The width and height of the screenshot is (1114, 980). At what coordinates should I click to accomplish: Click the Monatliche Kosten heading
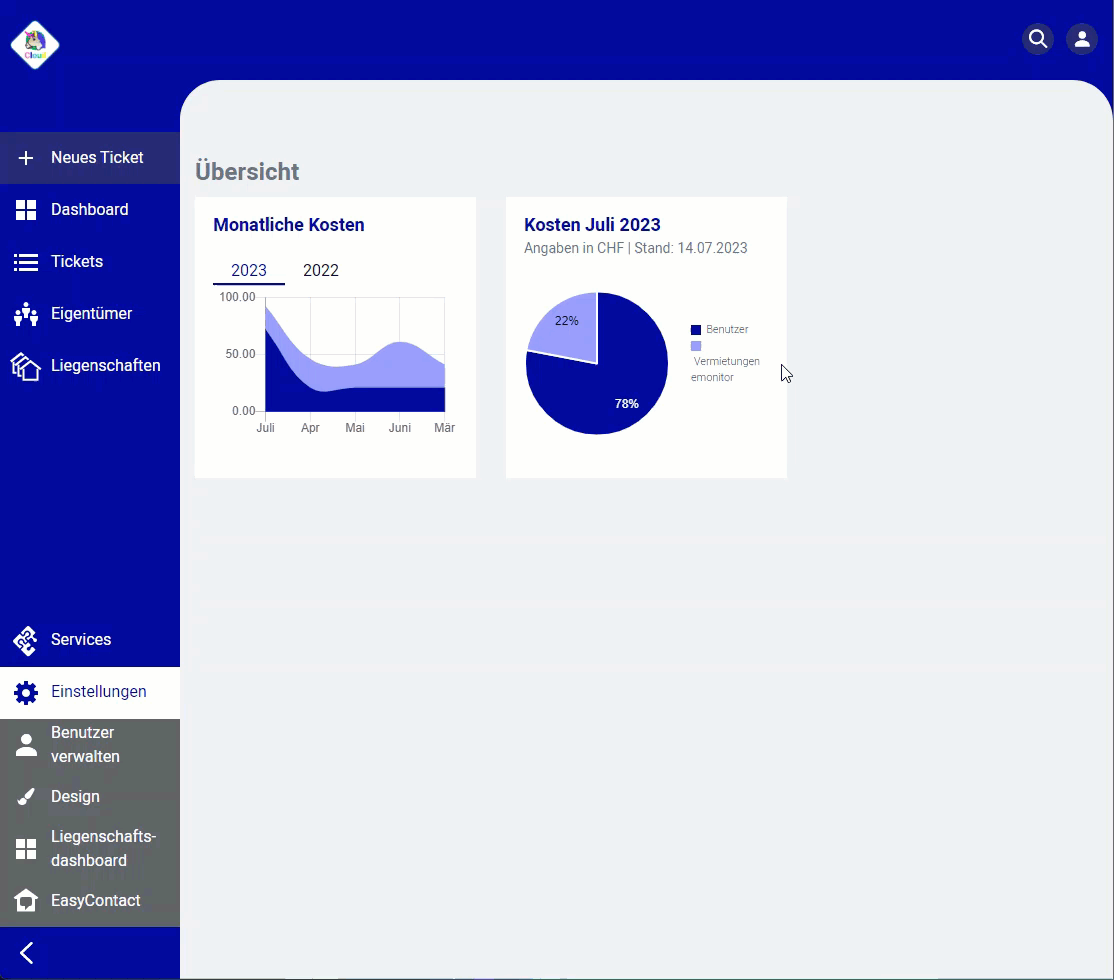tap(288, 225)
